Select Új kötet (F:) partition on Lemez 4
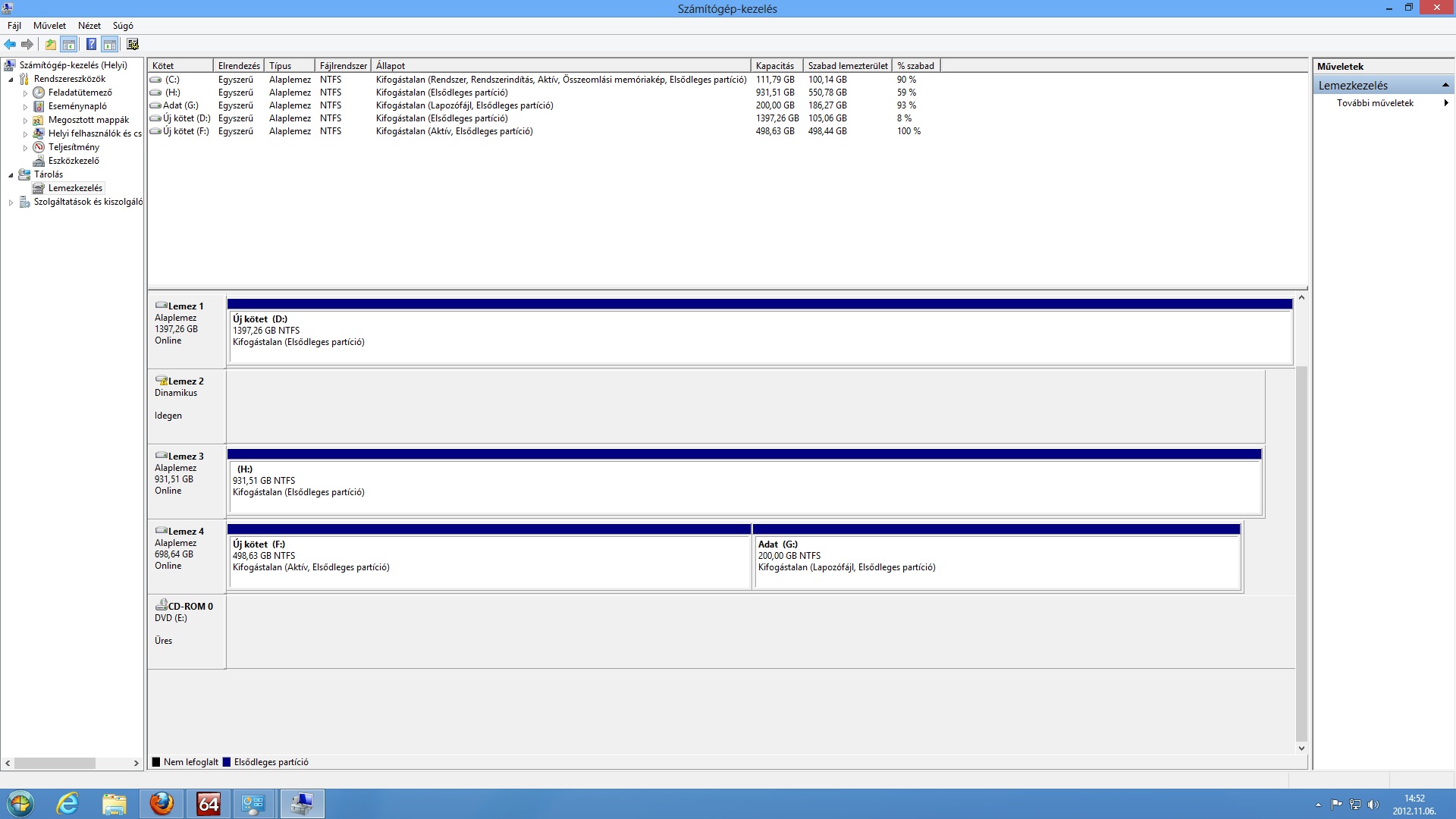This screenshot has height=819, width=1456. point(489,557)
